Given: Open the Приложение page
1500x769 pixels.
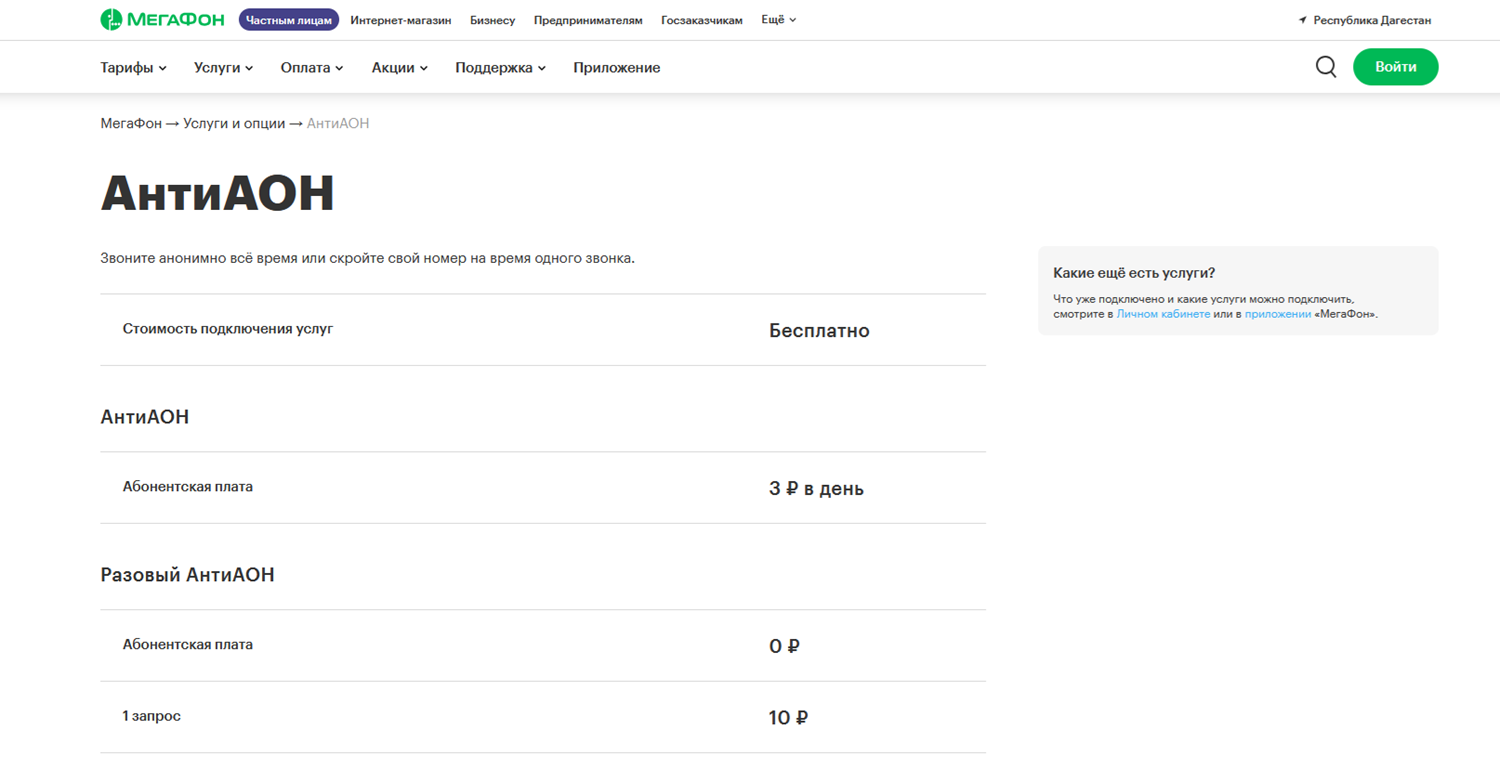Looking at the screenshot, I should coord(617,68).
